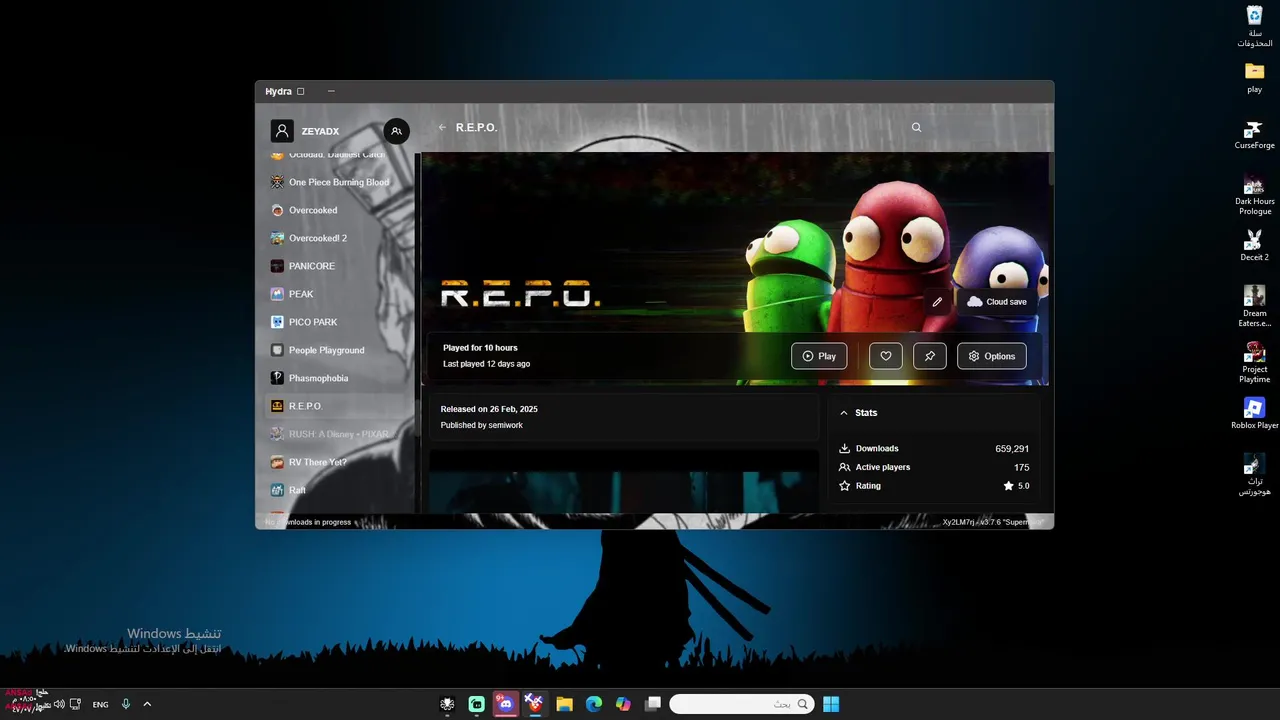Open Task View on the taskbar
Image resolution: width=1280 pixels, height=720 pixels.
point(653,704)
